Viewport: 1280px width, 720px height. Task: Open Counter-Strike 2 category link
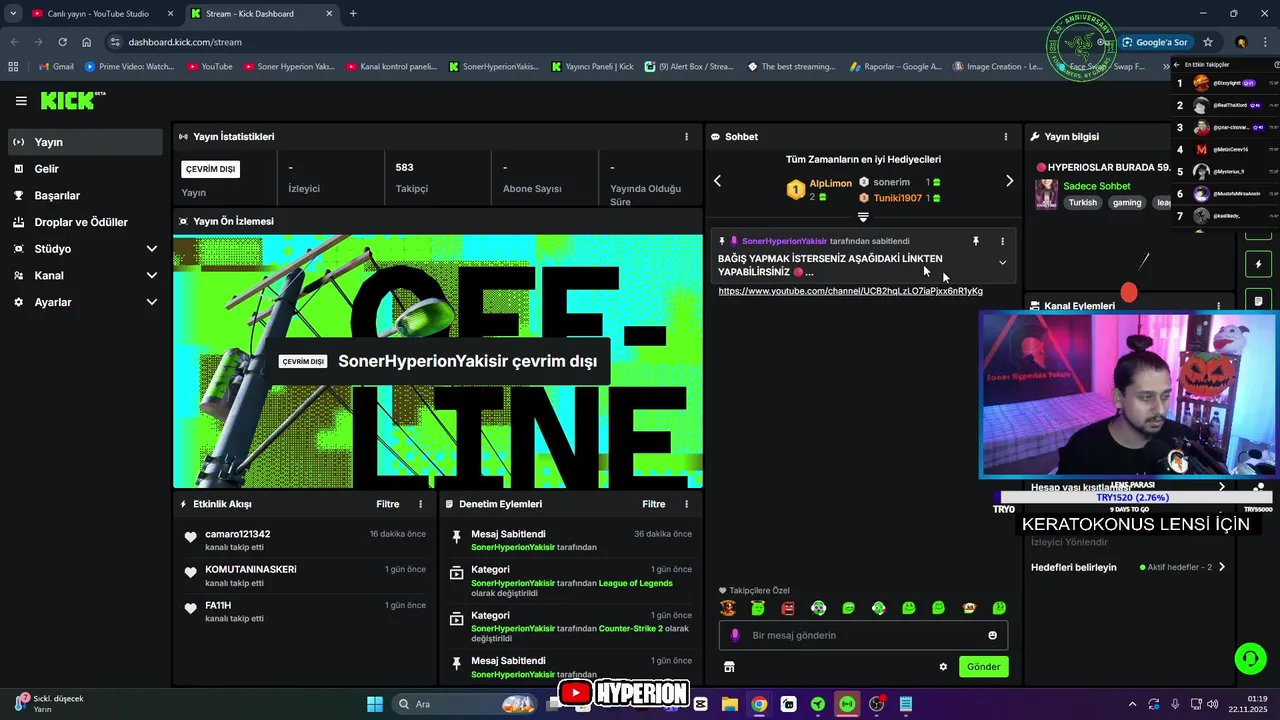point(631,628)
